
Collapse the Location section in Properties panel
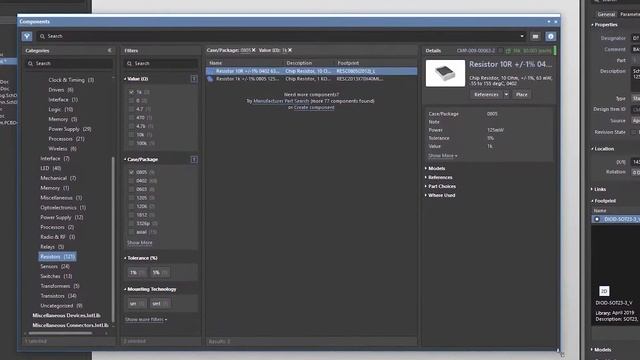[x=593, y=149]
